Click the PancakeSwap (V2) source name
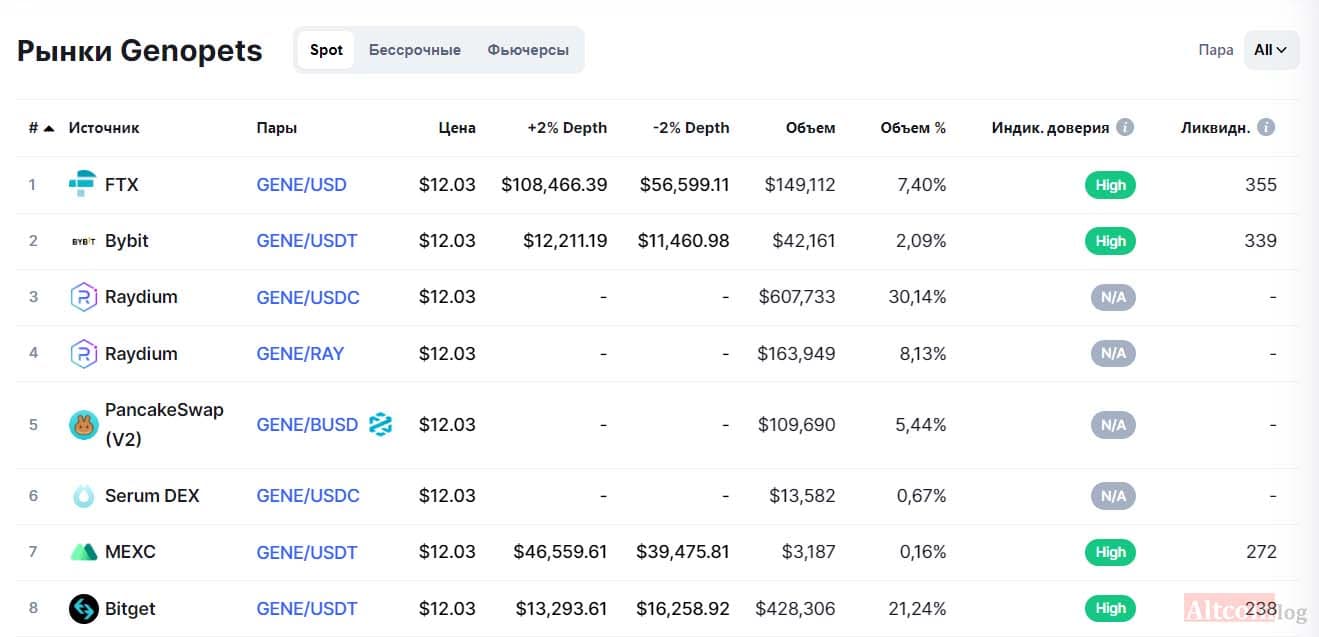 164,424
